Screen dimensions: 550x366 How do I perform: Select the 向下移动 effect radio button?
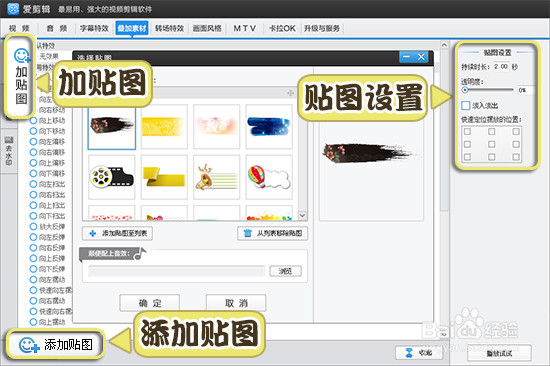click(33, 131)
